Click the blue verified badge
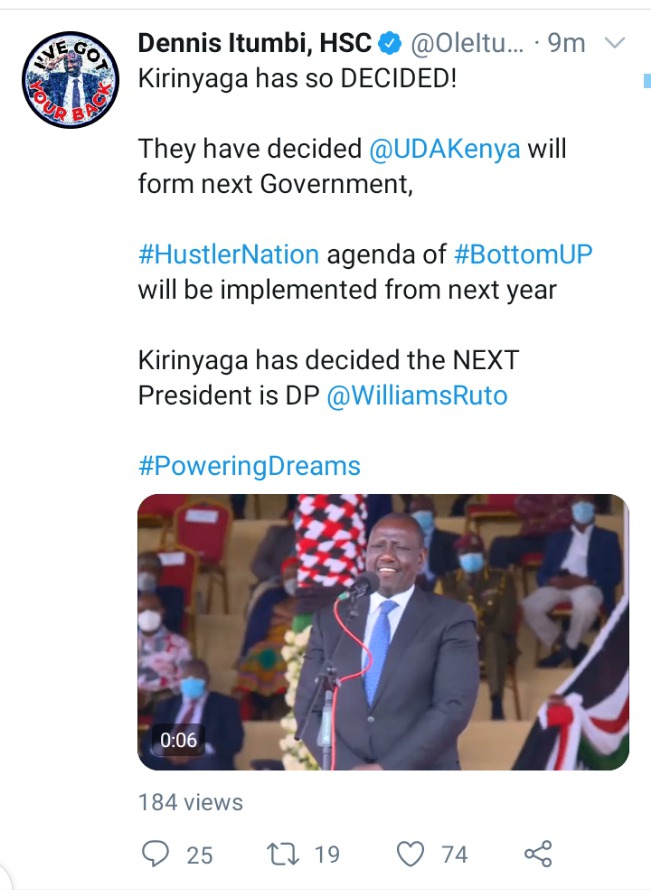The height and width of the screenshot is (890, 651). (389, 43)
